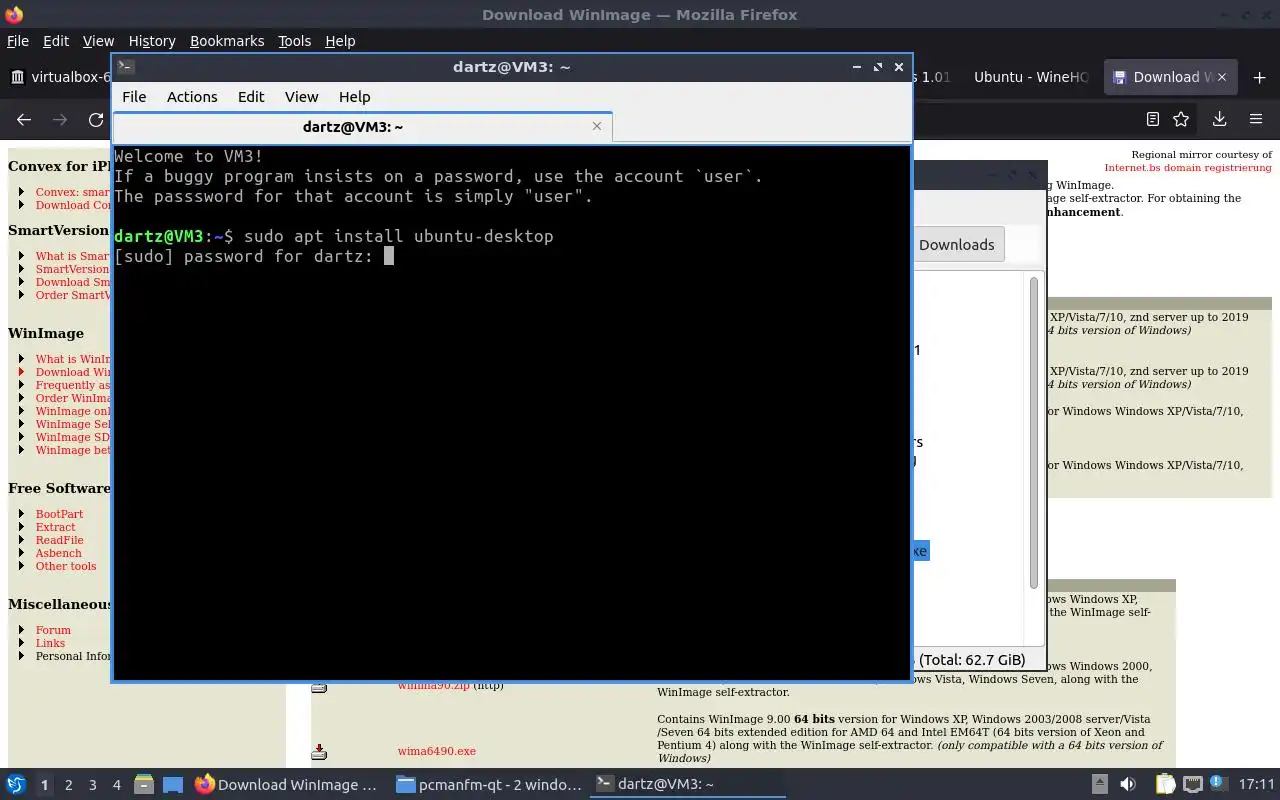Image resolution: width=1280 pixels, height=800 pixels.
Task: Click the terminal password prompt cursor
Action: (x=389, y=256)
